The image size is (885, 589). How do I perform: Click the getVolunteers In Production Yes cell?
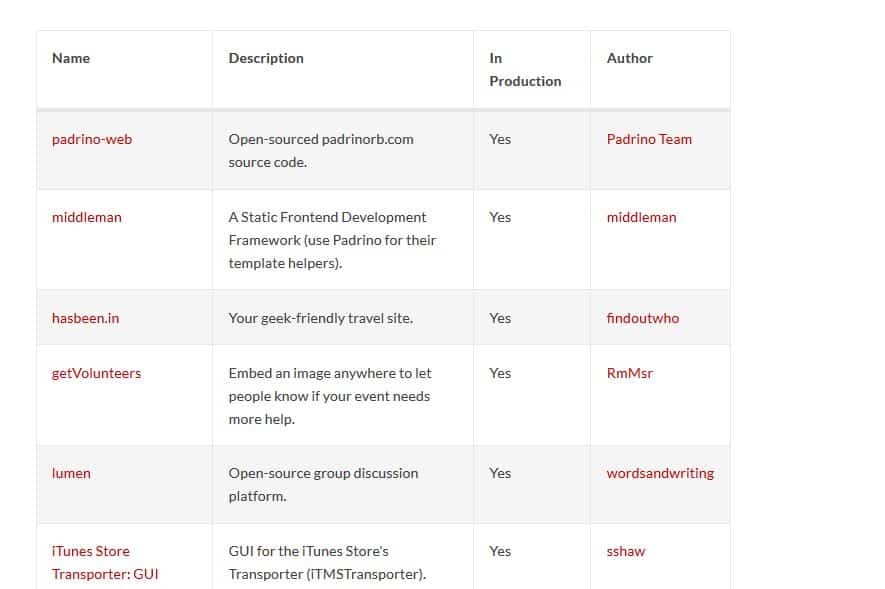tap(500, 373)
